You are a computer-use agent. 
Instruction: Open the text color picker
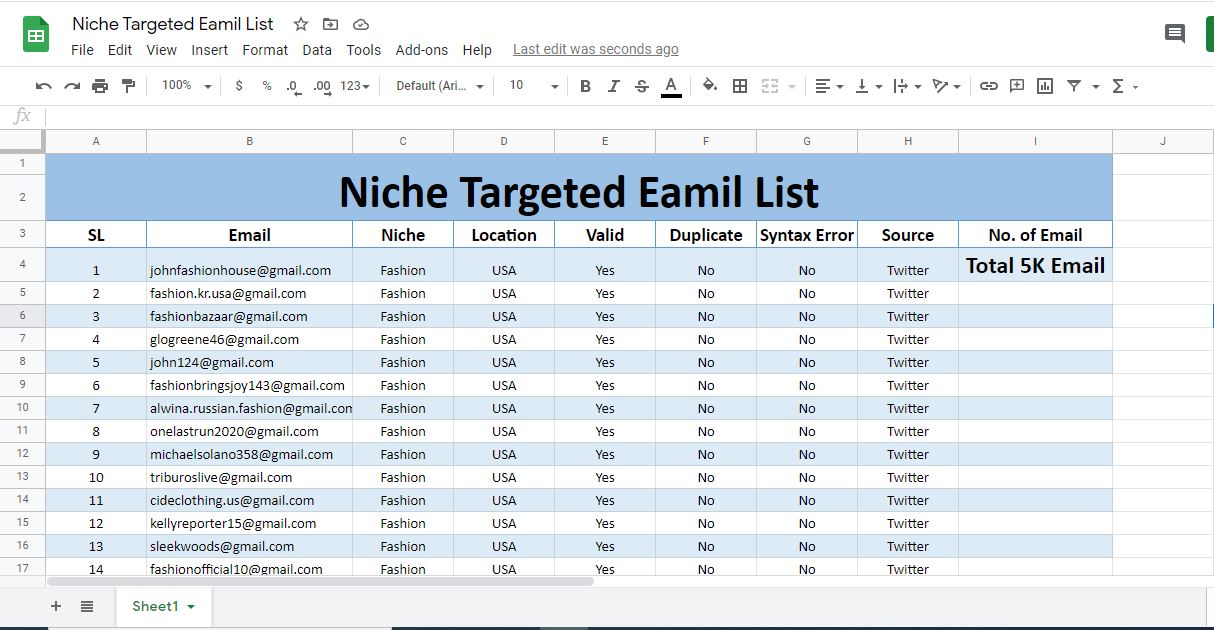click(x=671, y=86)
